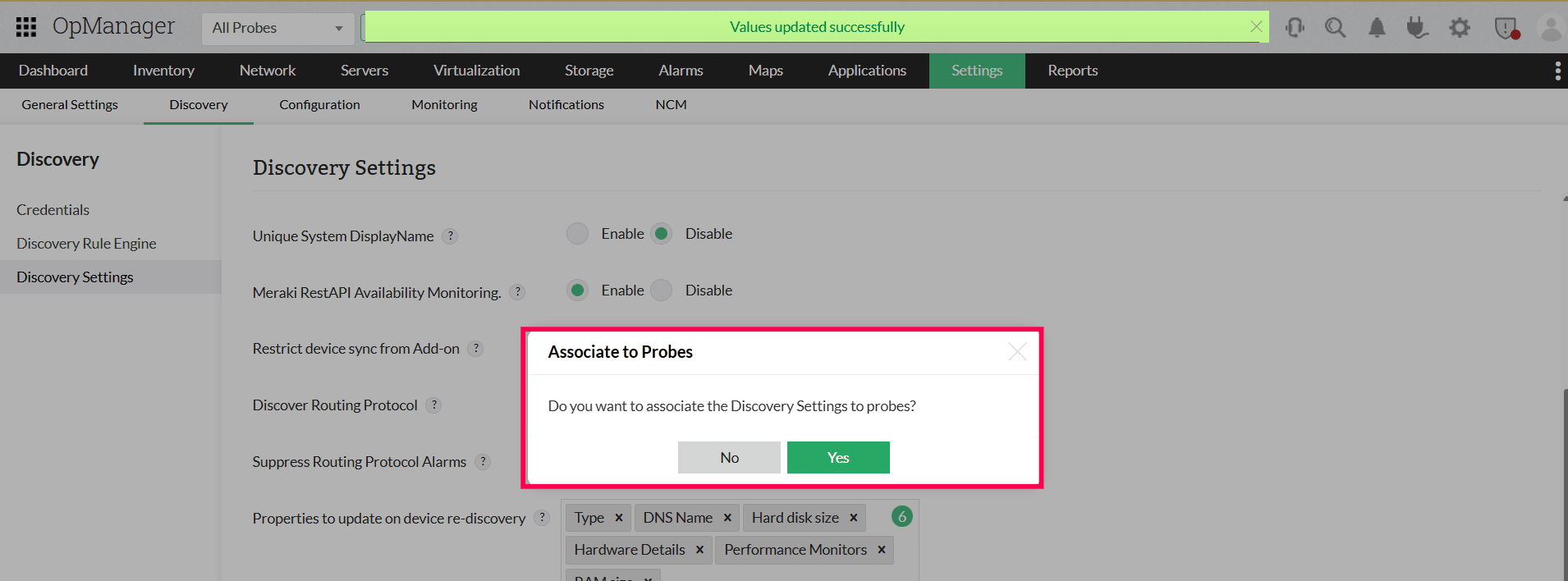Show help for Properties to update

542,518
